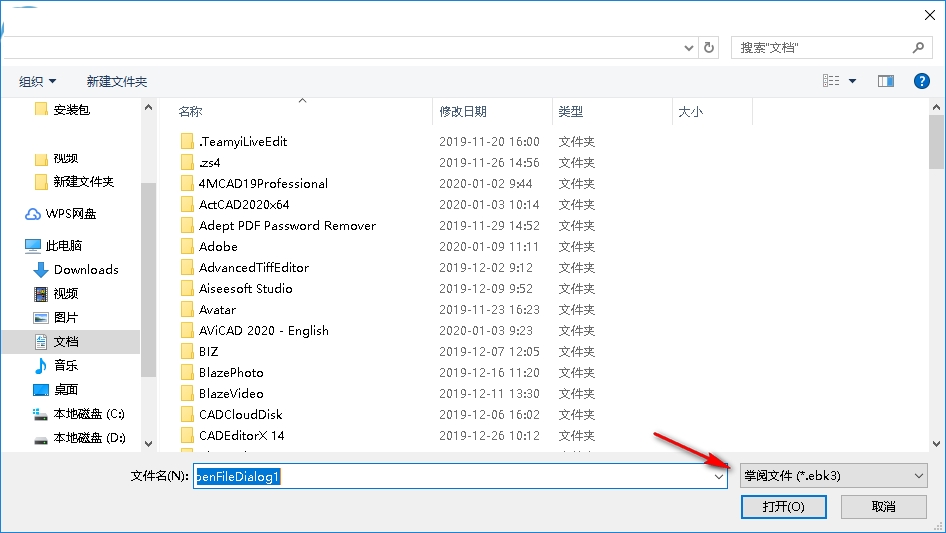Select the .TeamyiLiveEdit folder
The height and width of the screenshot is (533, 946).
[243, 142]
